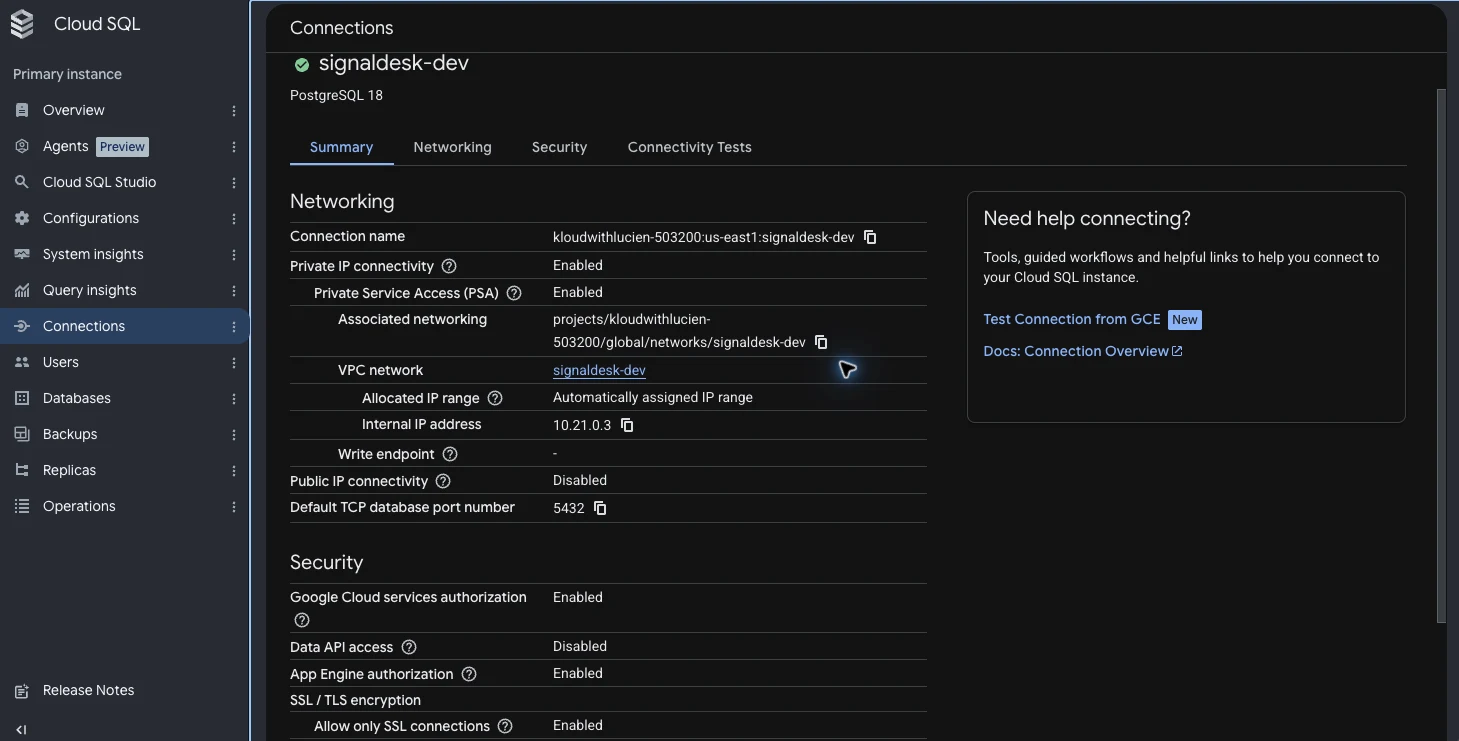Click the page vertical scrollbar

[1441, 355]
